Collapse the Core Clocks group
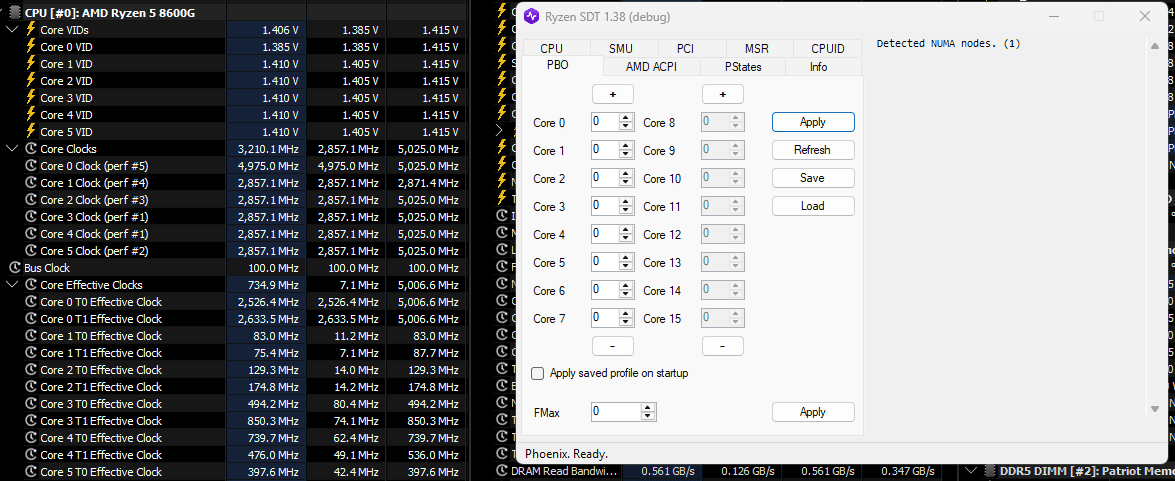 coord(12,148)
